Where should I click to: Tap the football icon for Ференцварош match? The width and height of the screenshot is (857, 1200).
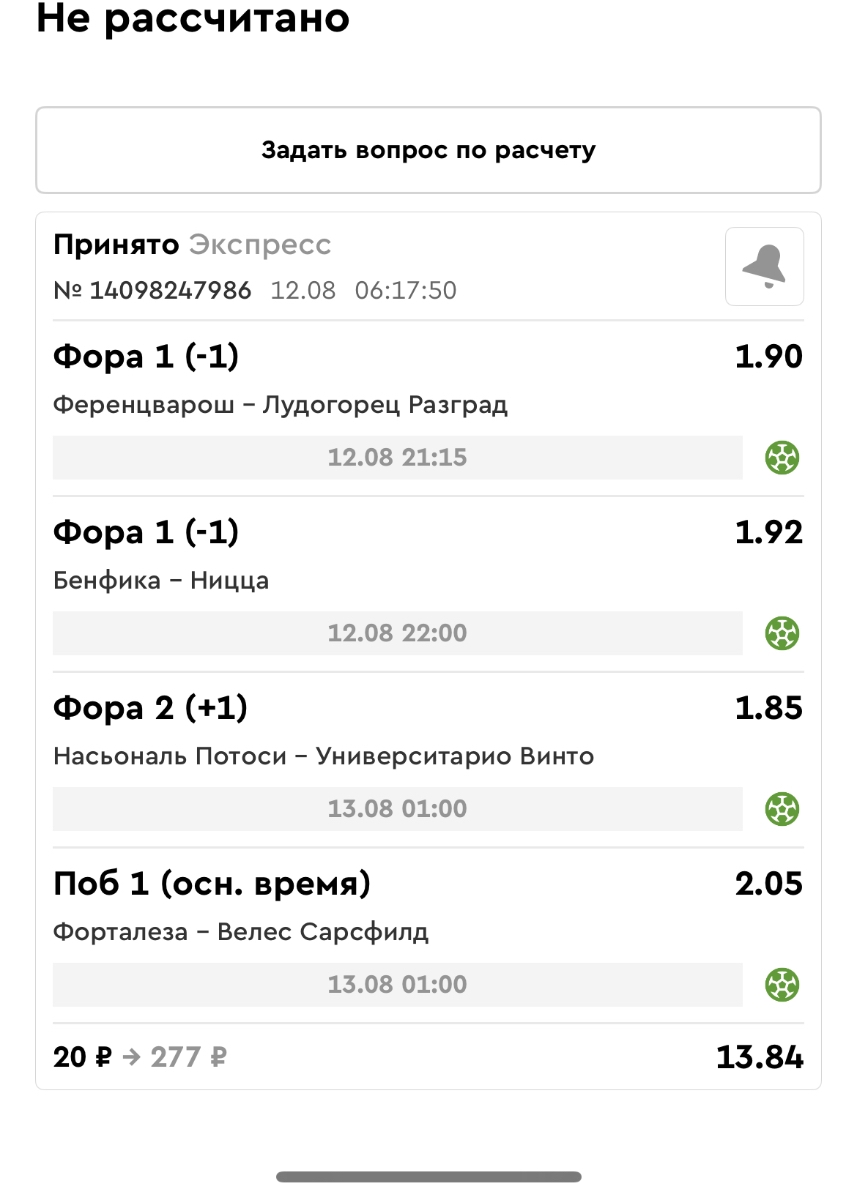(x=782, y=458)
